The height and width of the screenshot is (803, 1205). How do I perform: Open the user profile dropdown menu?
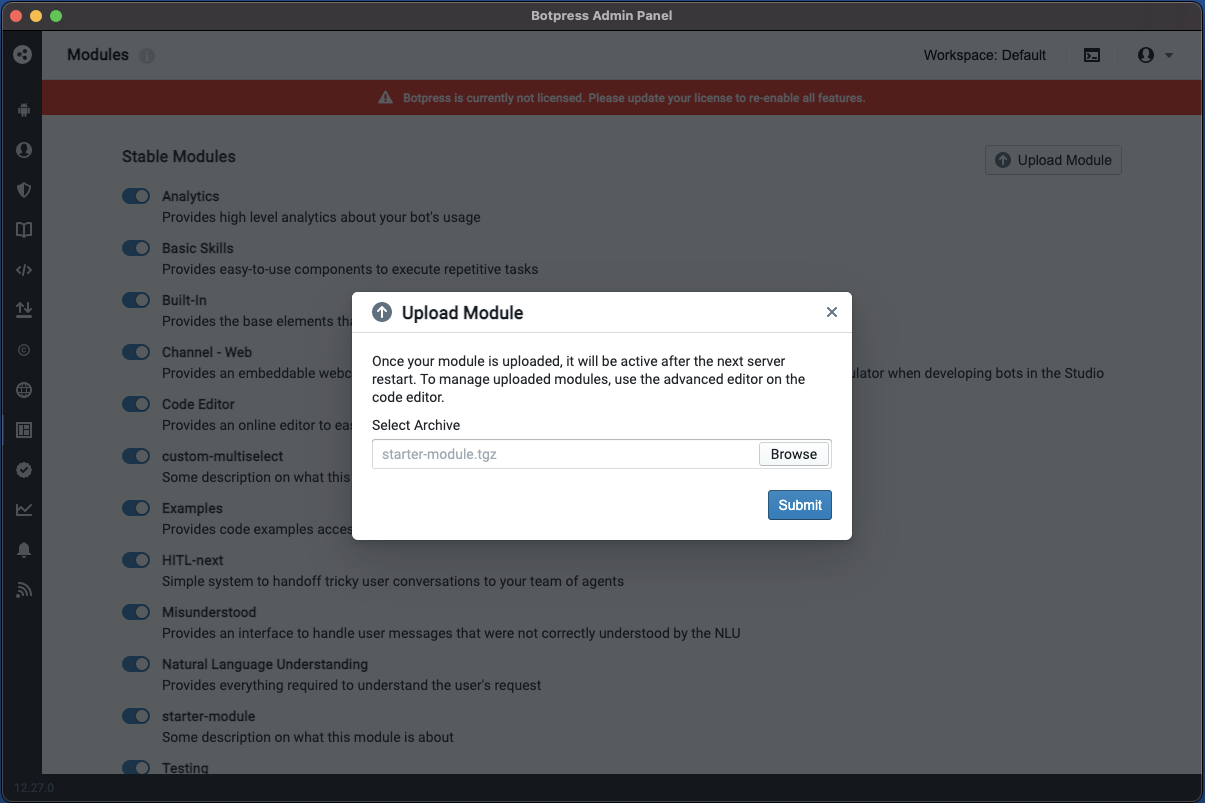click(1155, 56)
